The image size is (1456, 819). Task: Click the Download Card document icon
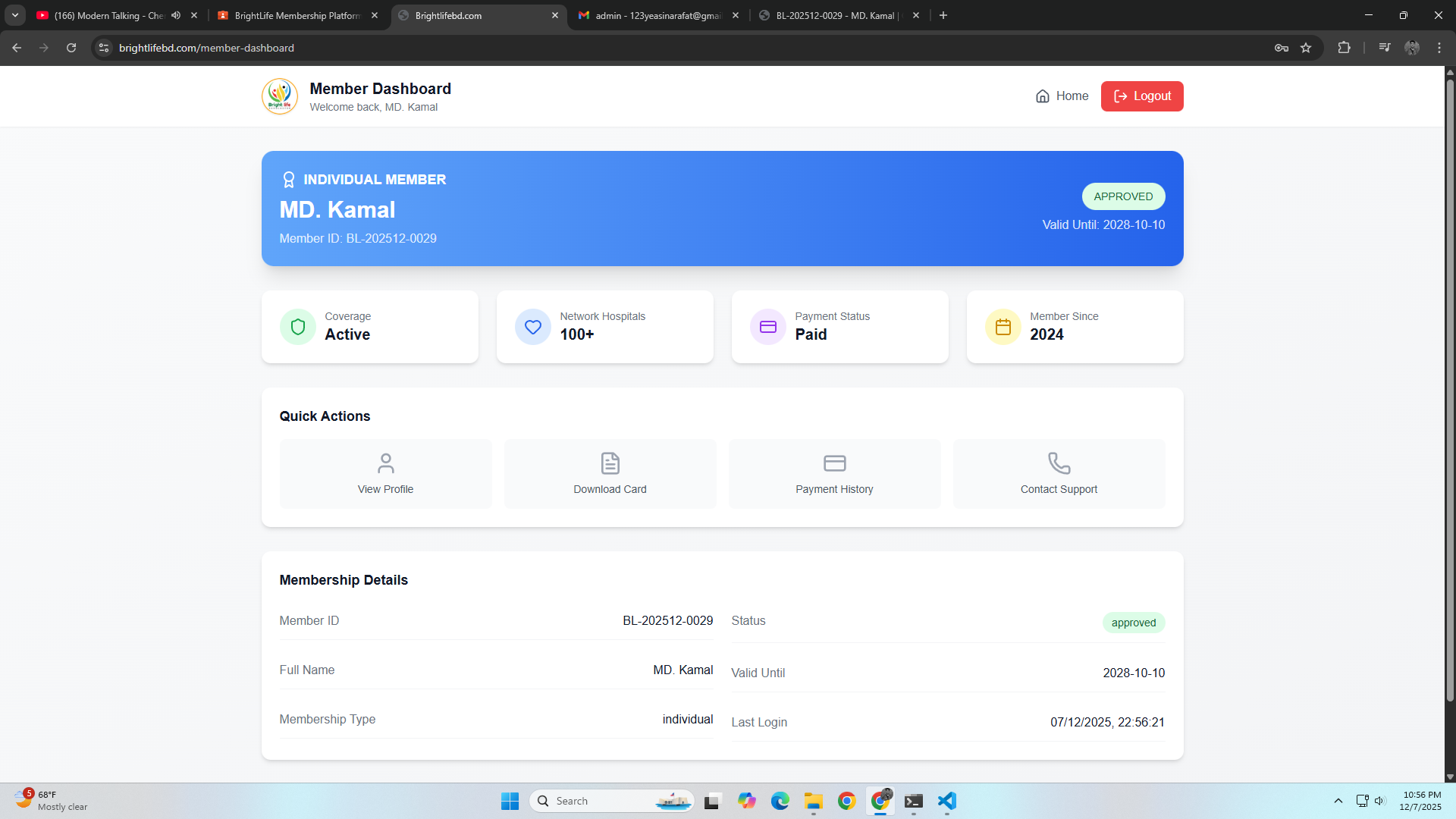[610, 463]
